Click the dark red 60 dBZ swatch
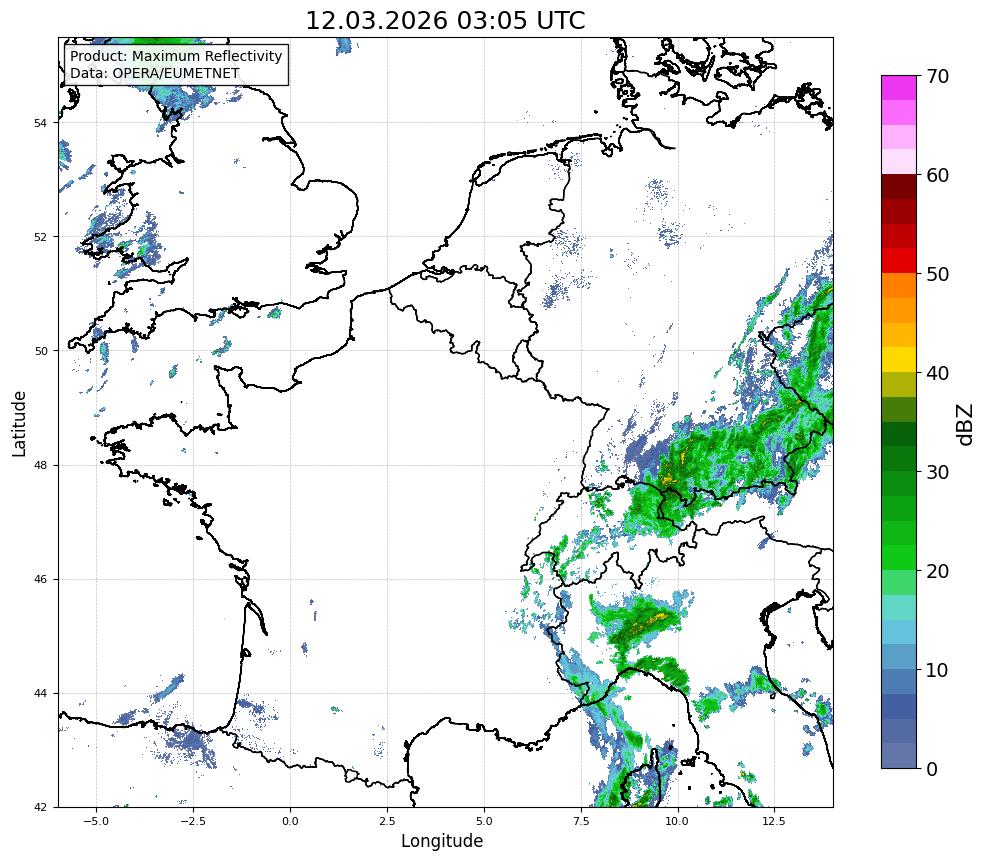The height and width of the screenshot is (860, 985). [x=898, y=187]
